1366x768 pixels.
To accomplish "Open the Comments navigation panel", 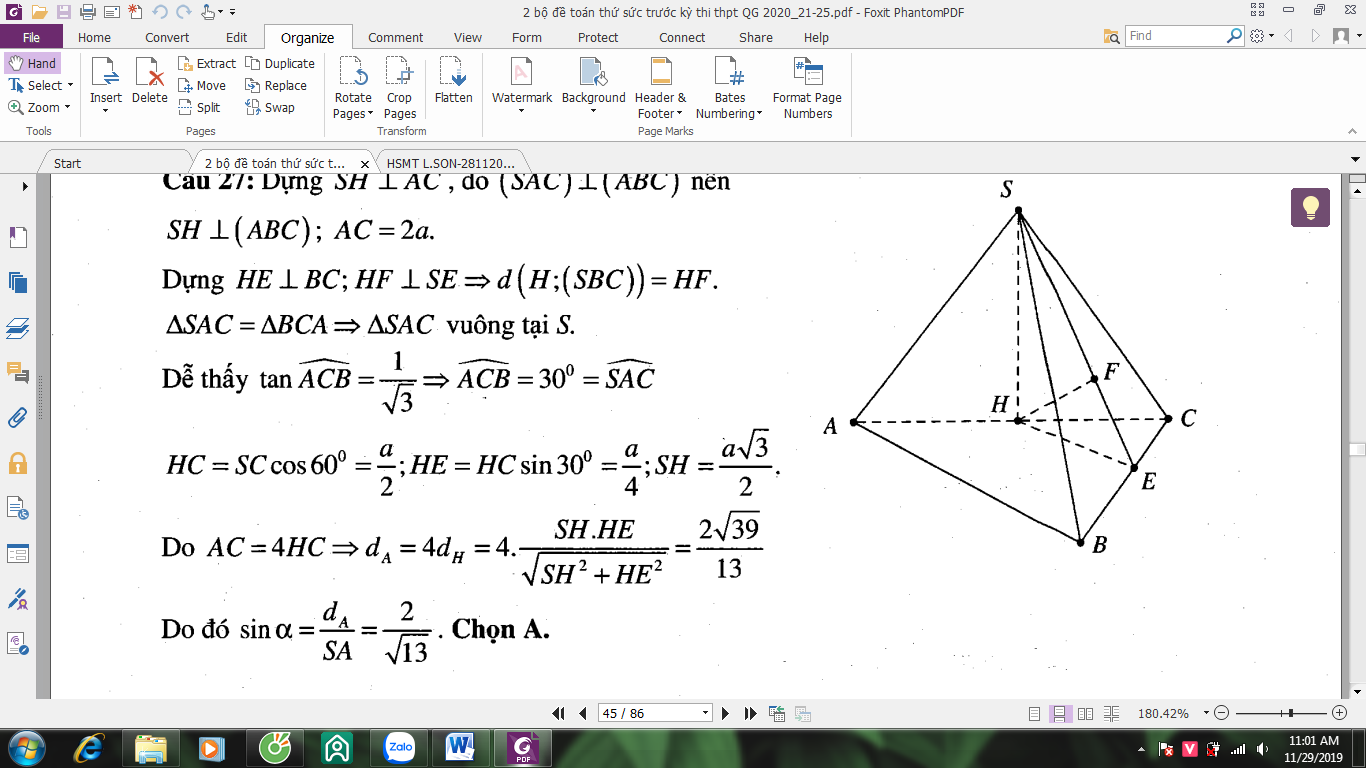I will click(x=18, y=373).
